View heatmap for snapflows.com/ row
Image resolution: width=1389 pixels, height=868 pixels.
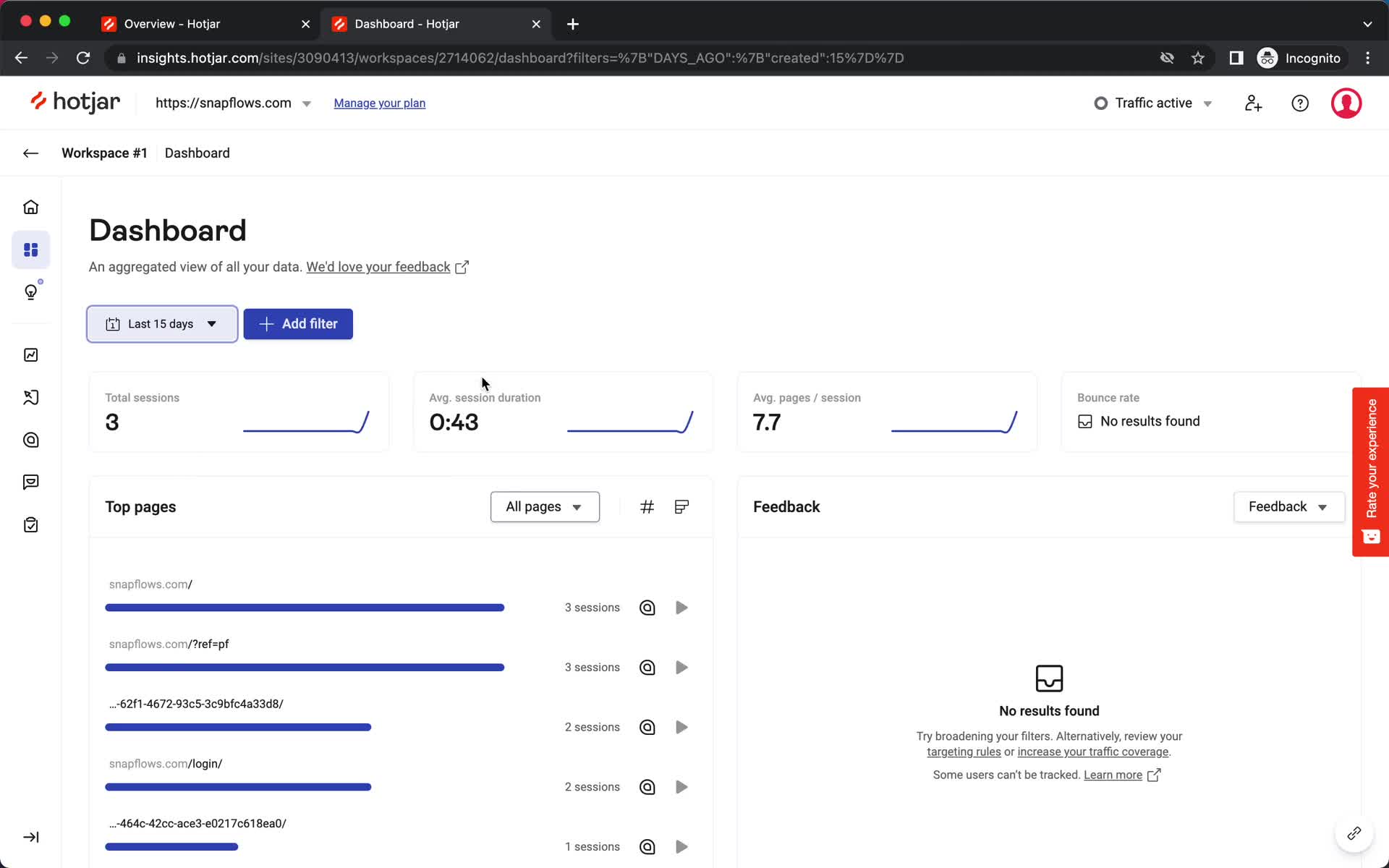[x=647, y=608]
